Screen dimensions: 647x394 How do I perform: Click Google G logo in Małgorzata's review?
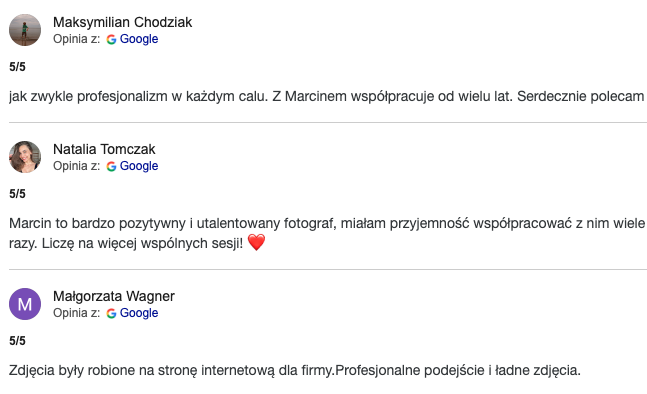(x=111, y=313)
